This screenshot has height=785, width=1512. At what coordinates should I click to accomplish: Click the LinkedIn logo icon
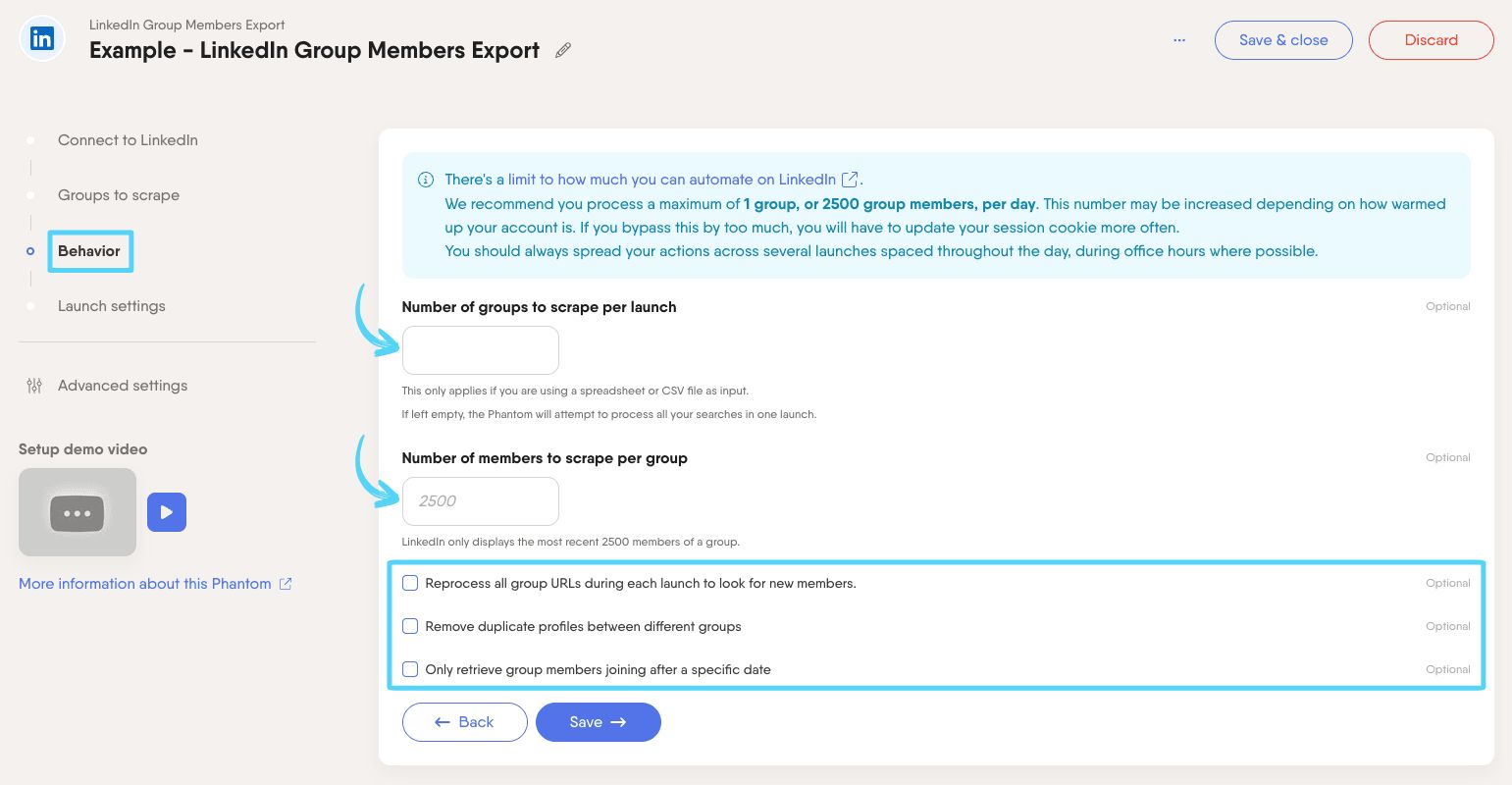coord(42,40)
